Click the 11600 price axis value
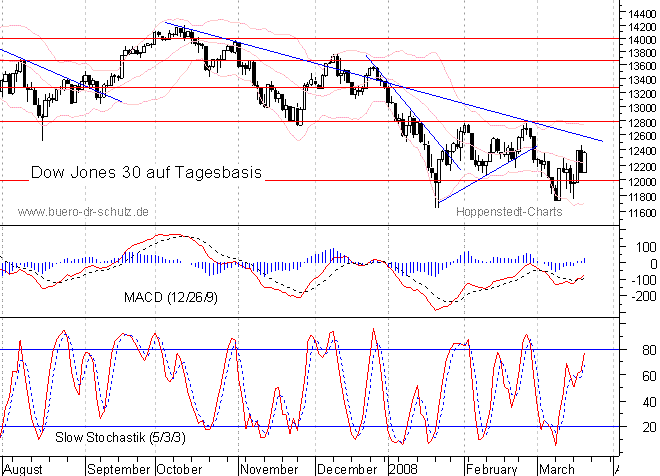This screenshot has width=660, height=476. pyautogui.click(x=637, y=213)
